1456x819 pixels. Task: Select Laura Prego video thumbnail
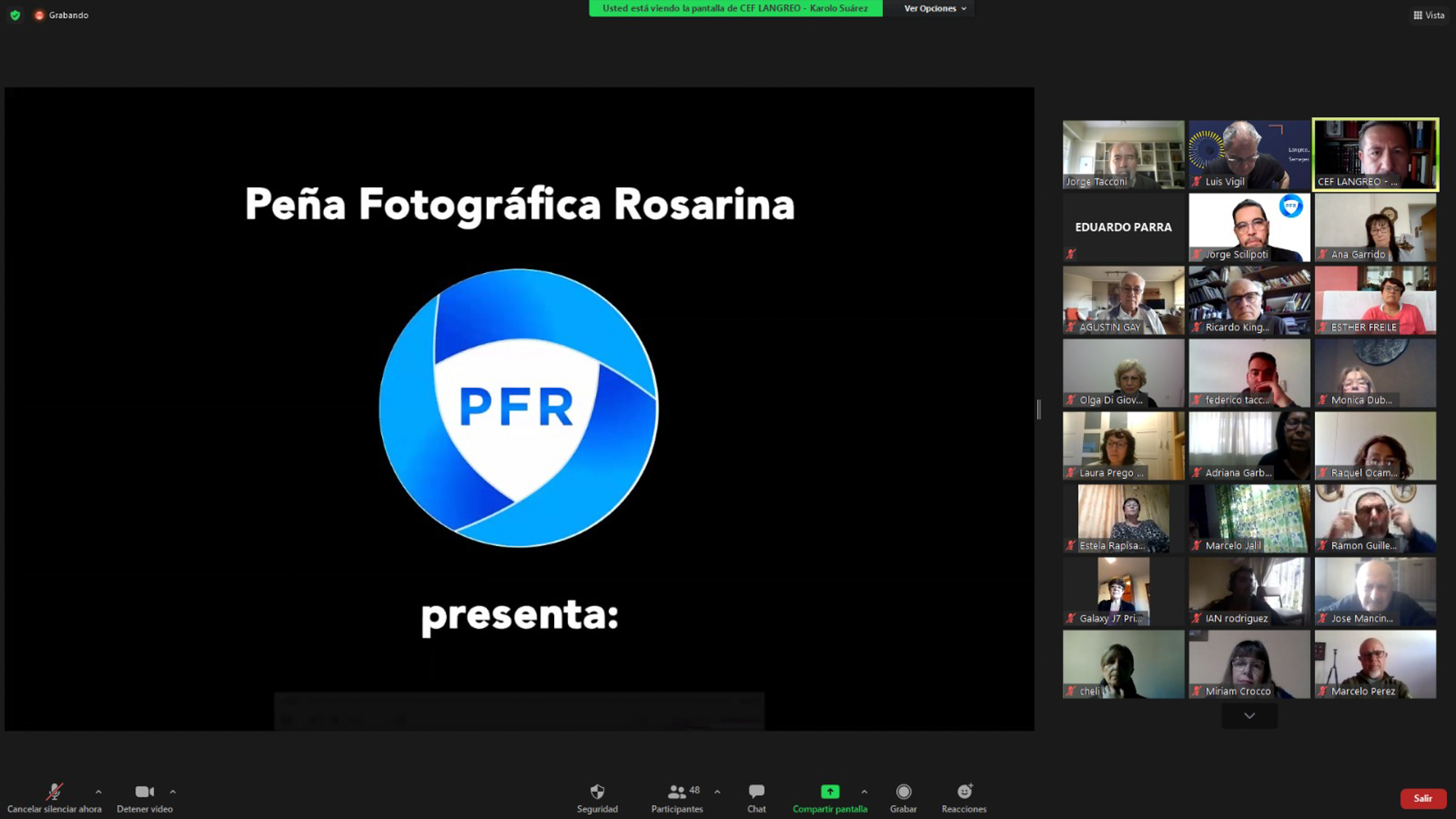click(1123, 446)
